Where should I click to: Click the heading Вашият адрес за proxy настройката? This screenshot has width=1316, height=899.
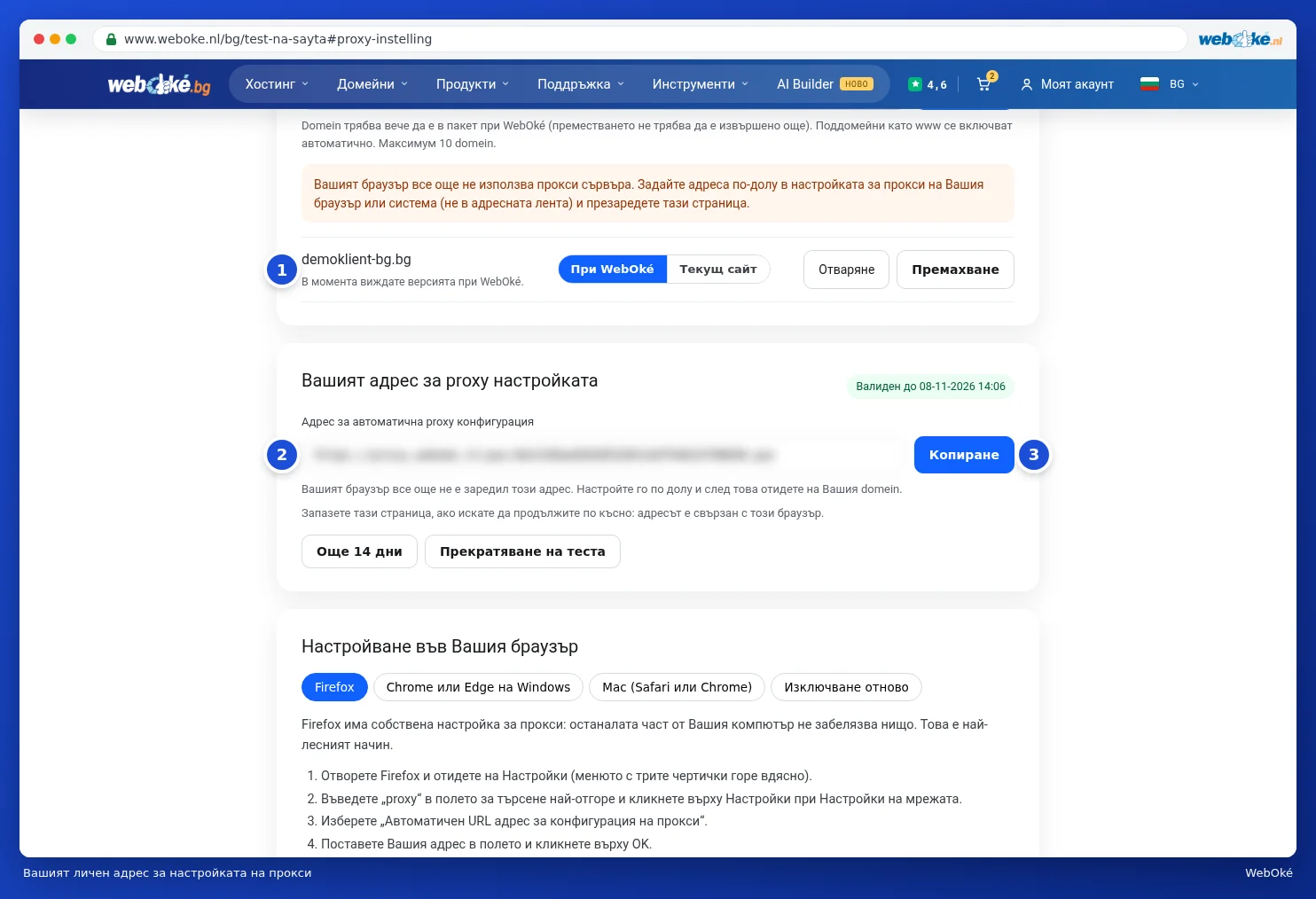tap(450, 381)
